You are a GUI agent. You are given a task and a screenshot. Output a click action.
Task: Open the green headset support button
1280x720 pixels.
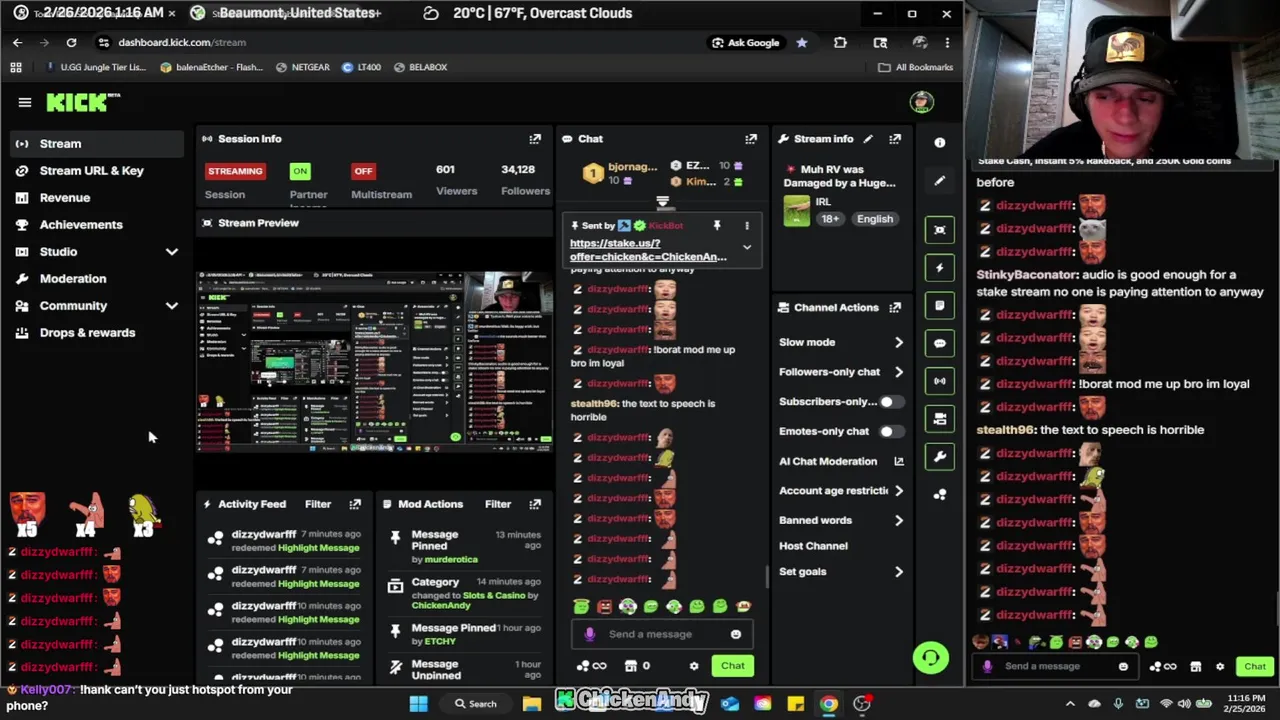931,657
